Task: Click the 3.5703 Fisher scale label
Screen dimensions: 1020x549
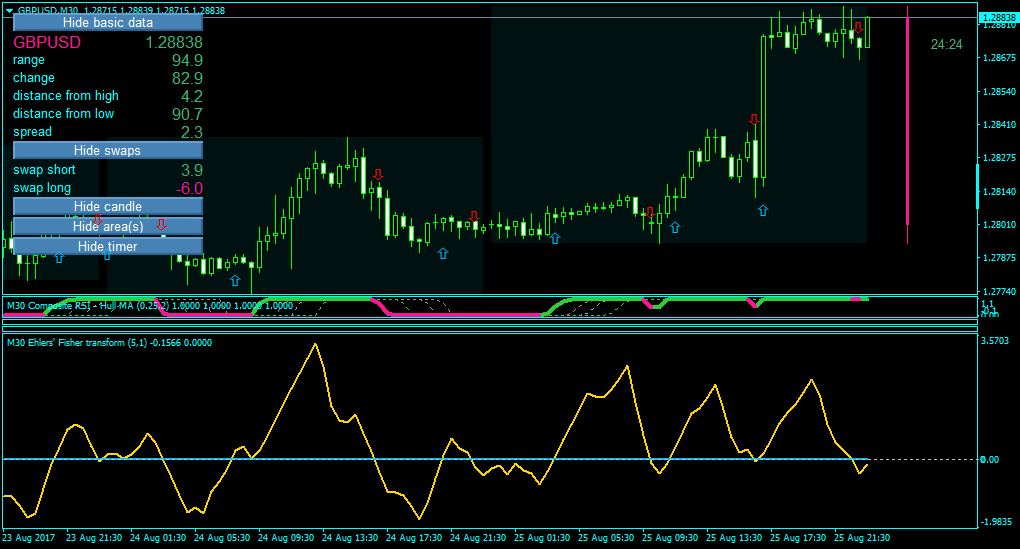Action: tap(995, 341)
